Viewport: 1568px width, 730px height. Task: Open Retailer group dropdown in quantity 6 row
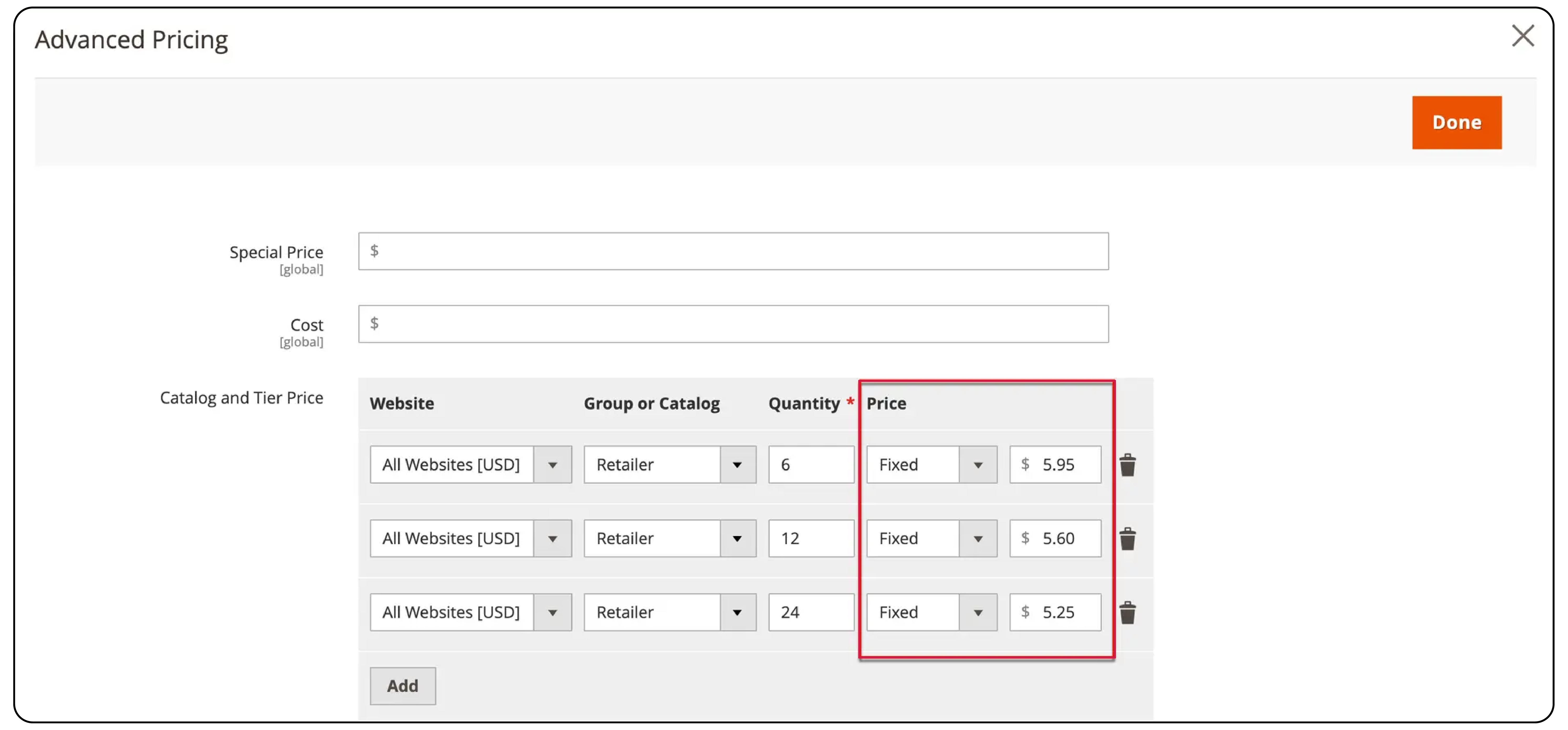[670, 465]
